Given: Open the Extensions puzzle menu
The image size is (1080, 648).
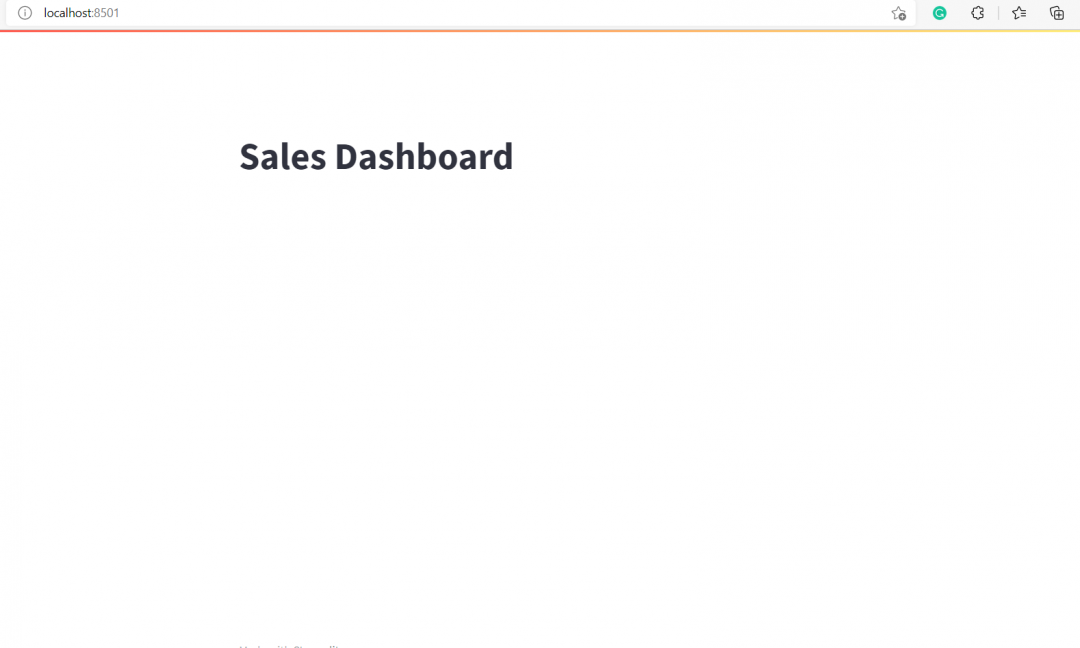Looking at the screenshot, I should 978,13.
